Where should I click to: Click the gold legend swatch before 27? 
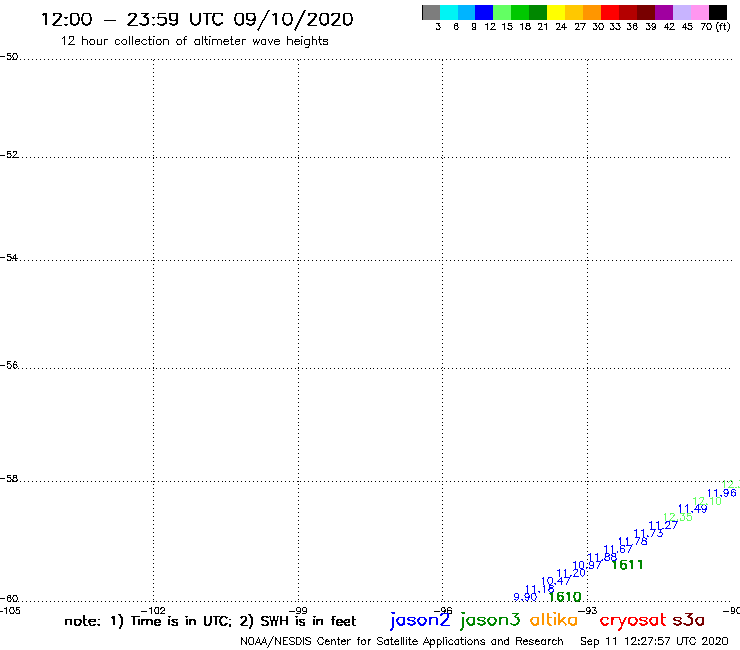pos(574,12)
